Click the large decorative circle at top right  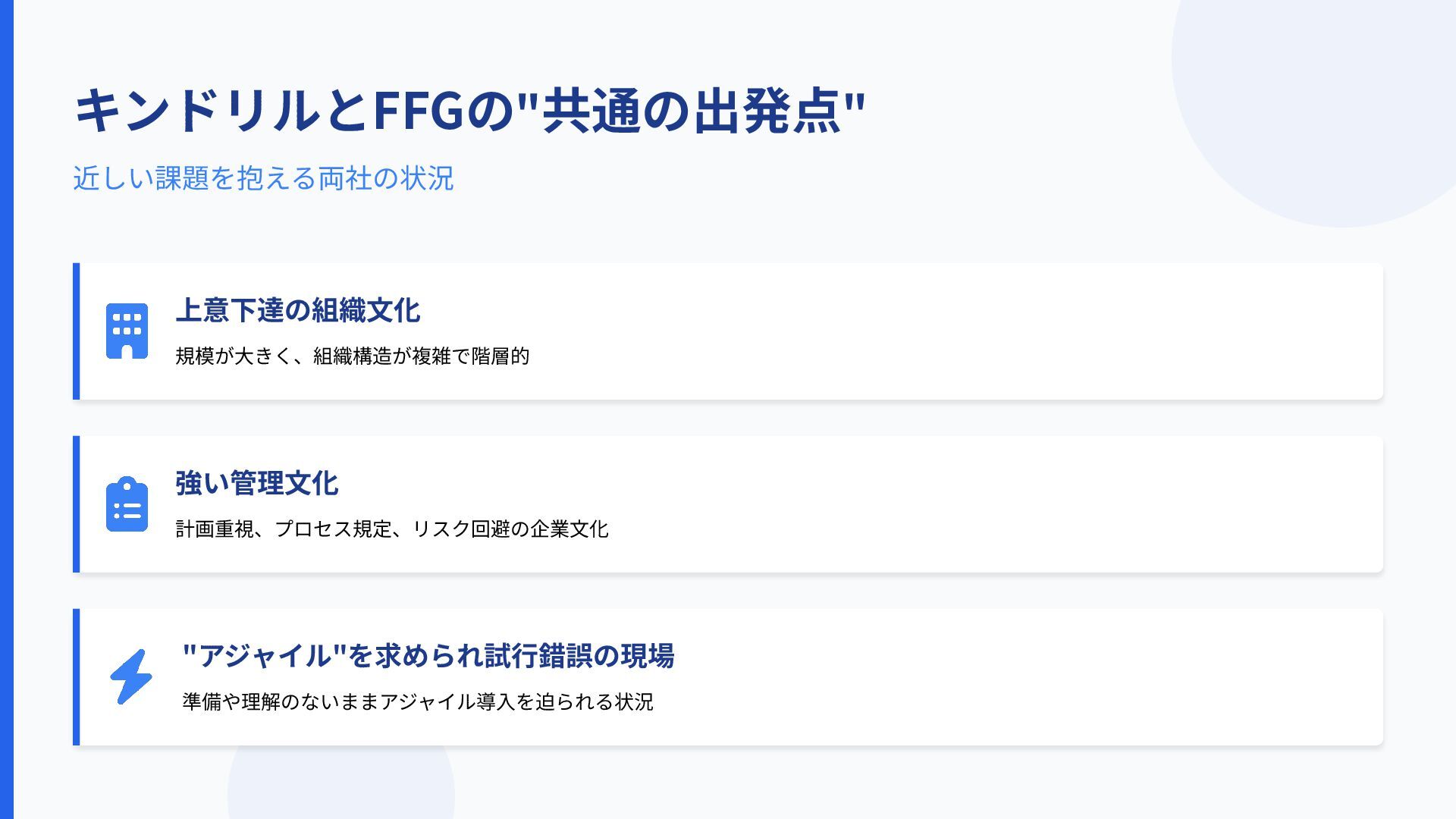tap(1335, 91)
